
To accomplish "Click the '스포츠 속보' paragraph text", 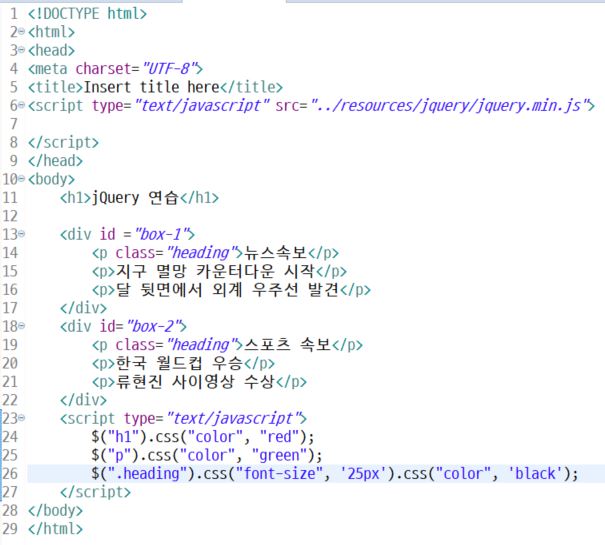I will 288,345.
